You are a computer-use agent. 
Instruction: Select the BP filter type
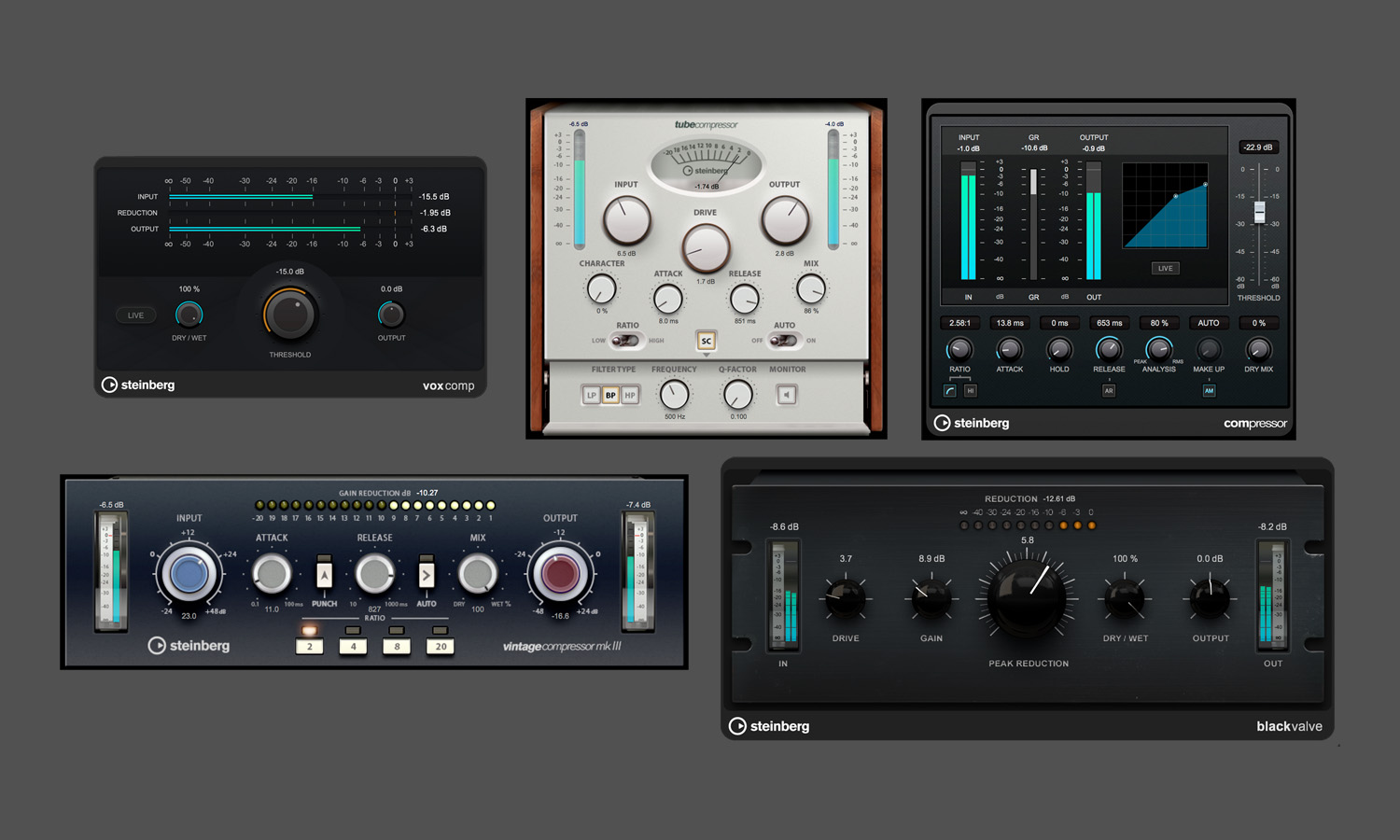(x=610, y=396)
